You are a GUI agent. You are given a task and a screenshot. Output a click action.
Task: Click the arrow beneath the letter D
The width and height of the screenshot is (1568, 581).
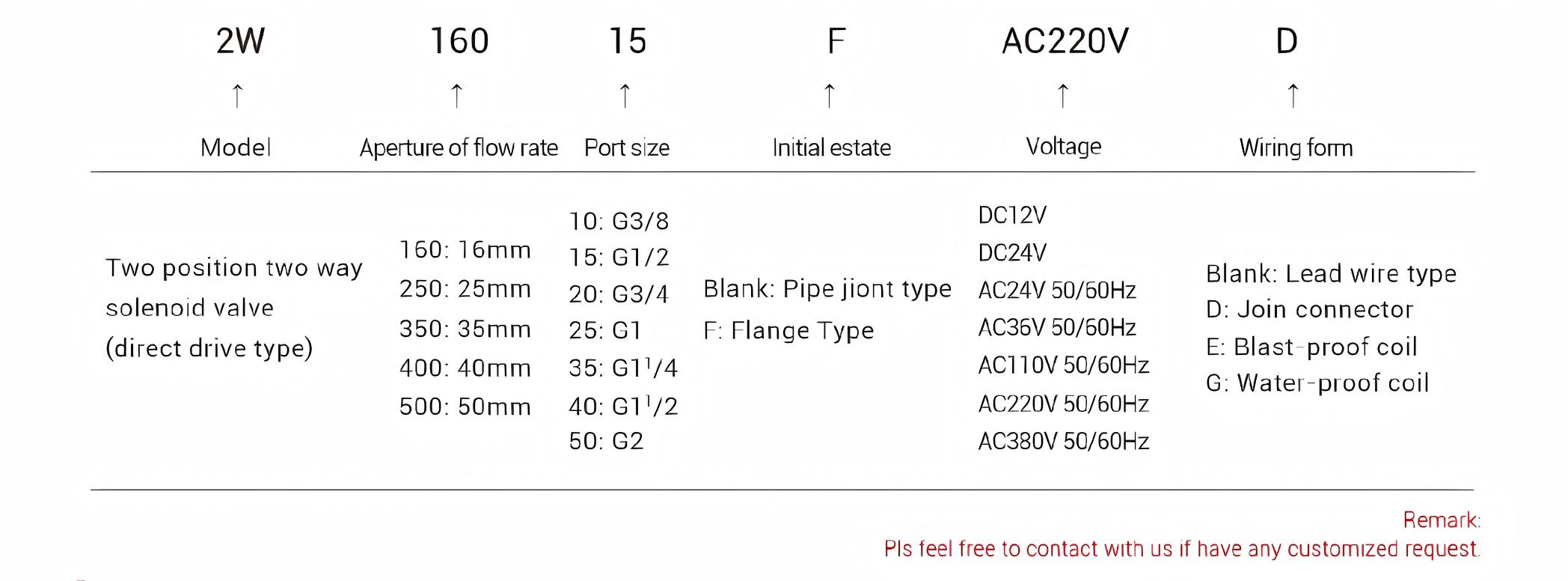tap(1293, 96)
